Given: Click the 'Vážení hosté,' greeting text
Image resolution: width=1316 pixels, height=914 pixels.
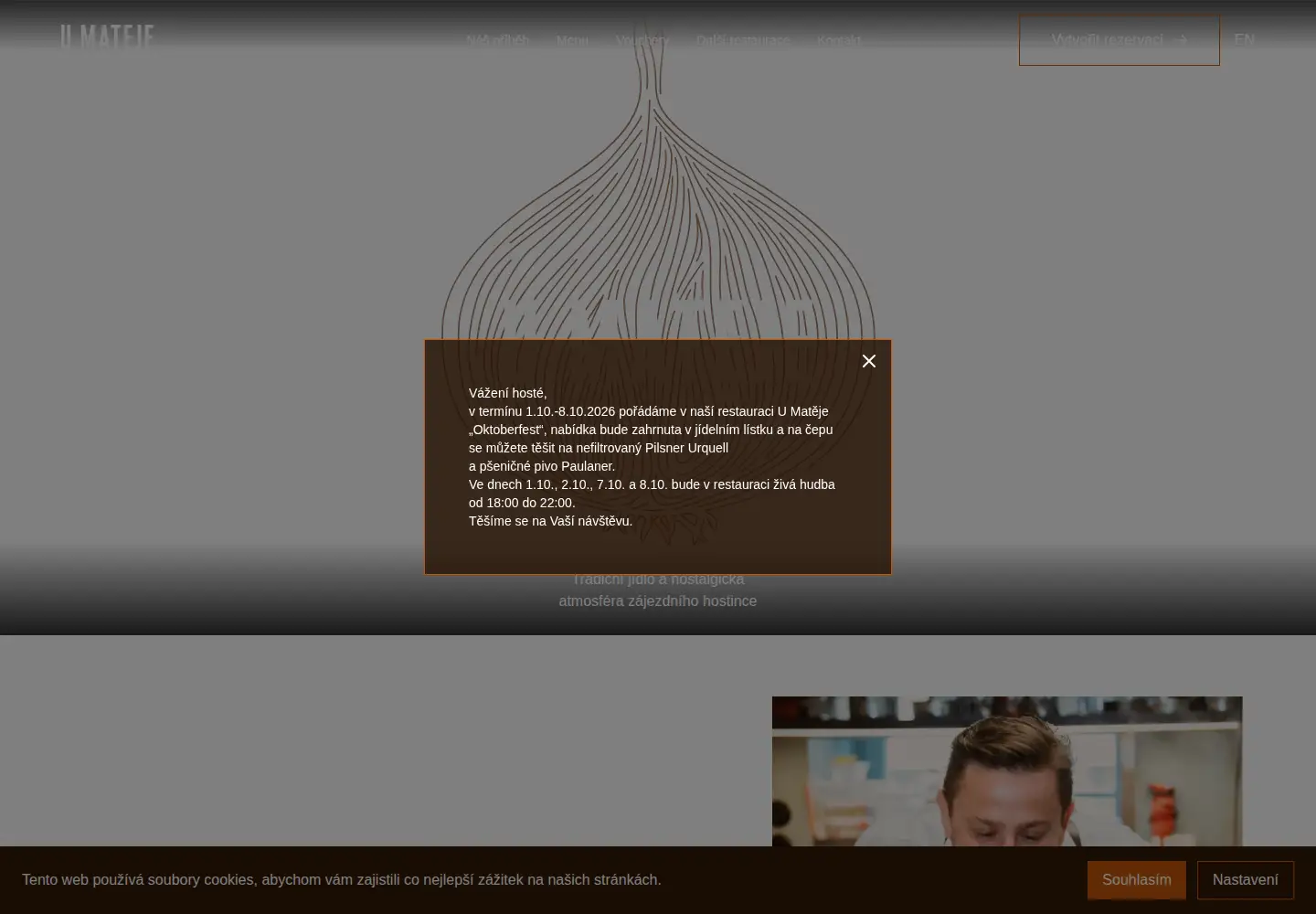Looking at the screenshot, I should coord(508,393).
